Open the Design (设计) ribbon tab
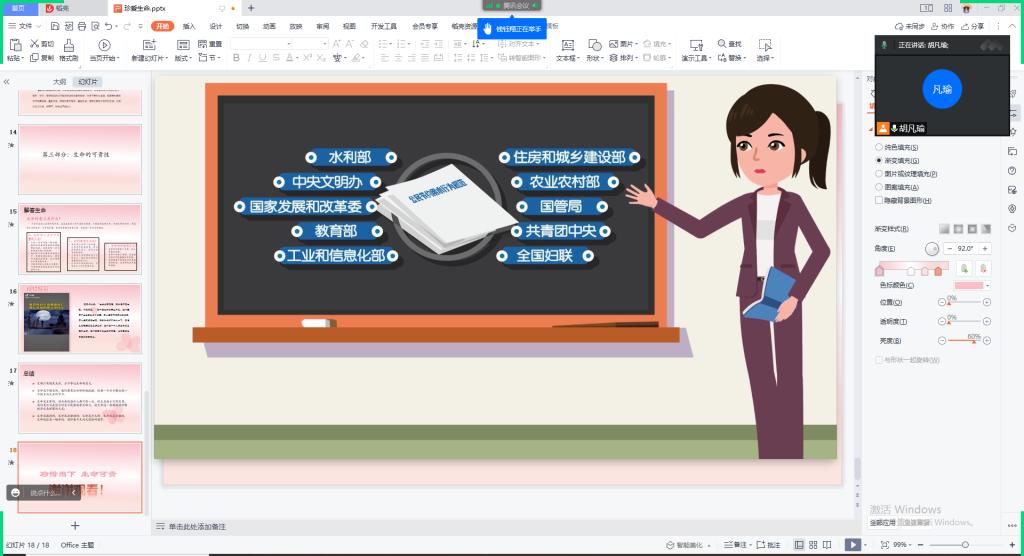Image resolution: width=1024 pixels, height=556 pixels. tap(216, 26)
